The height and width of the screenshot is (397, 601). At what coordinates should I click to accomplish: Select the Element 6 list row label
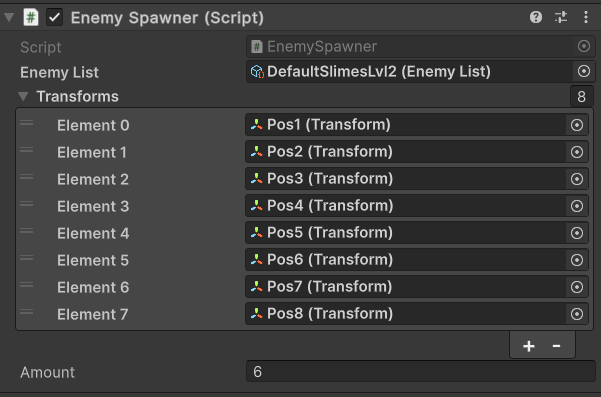(x=93, y=287)
